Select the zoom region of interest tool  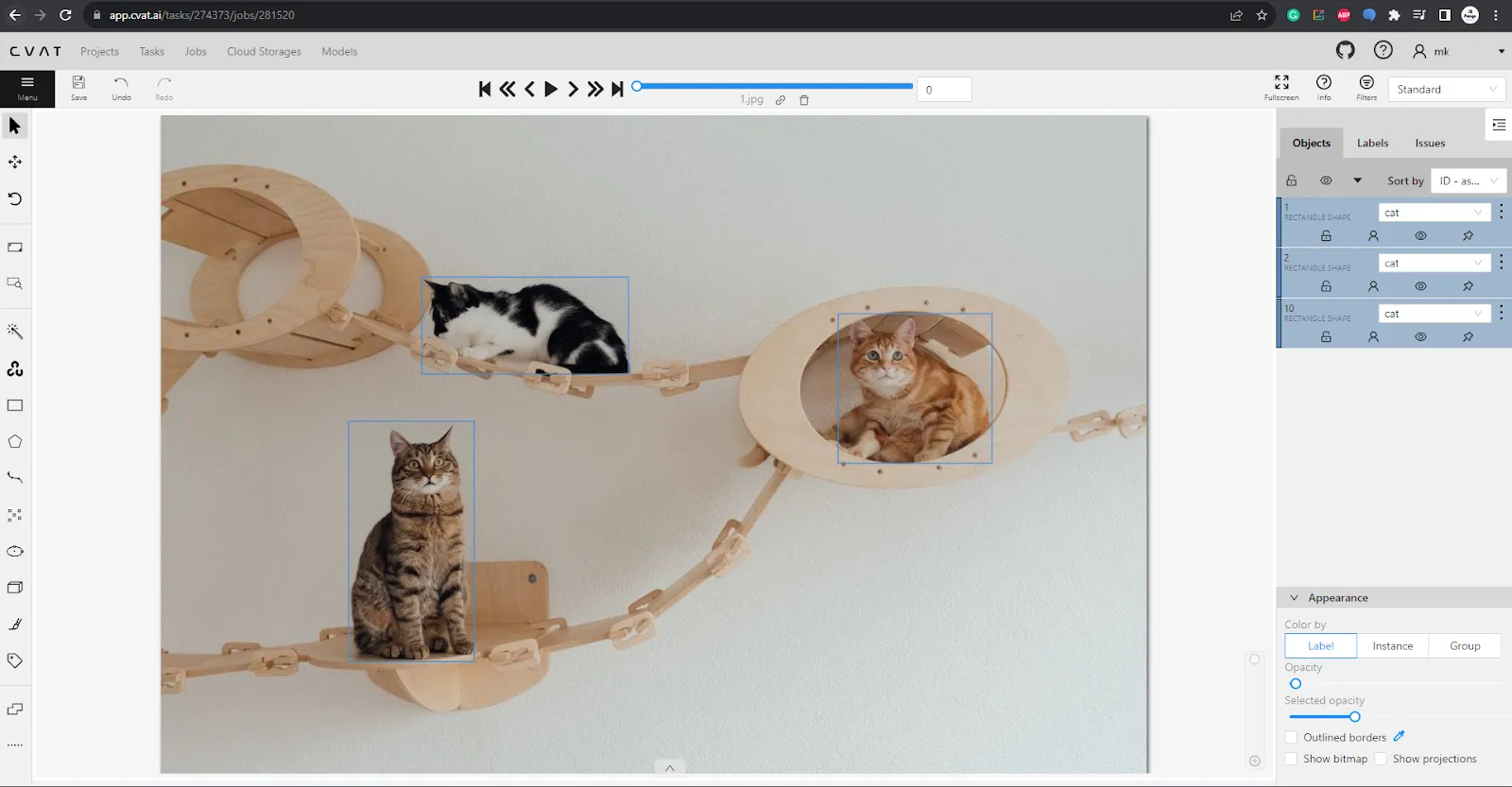click(x=15, y=283)
